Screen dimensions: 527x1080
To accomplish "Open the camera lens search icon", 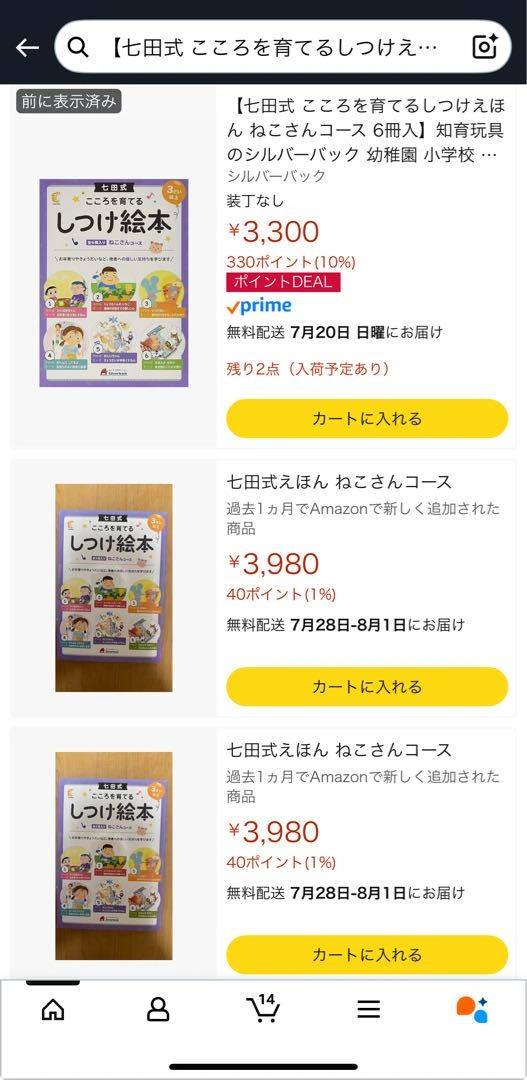I will point(485,47).
